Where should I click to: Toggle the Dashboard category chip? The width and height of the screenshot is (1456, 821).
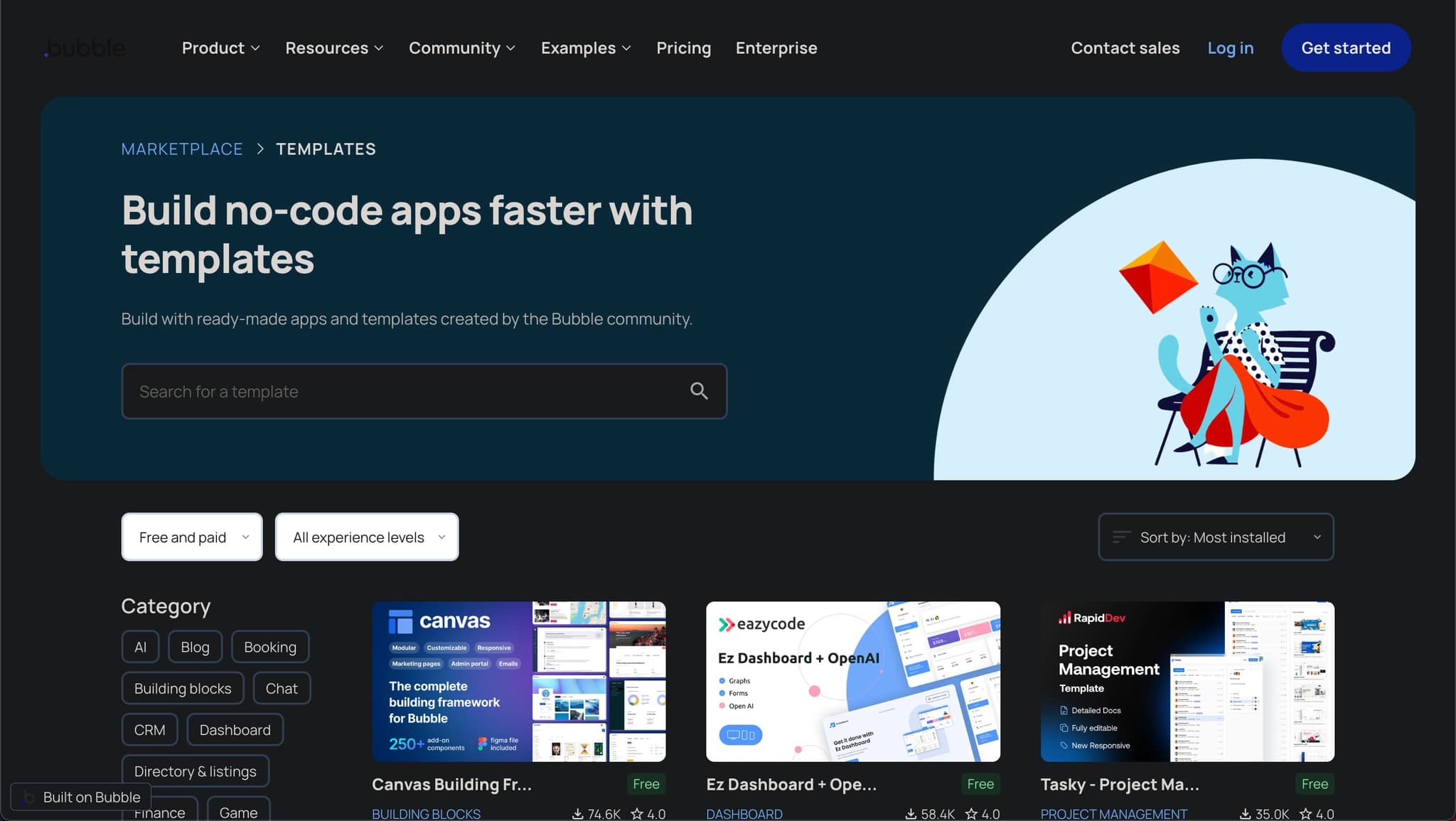point(235,730)
